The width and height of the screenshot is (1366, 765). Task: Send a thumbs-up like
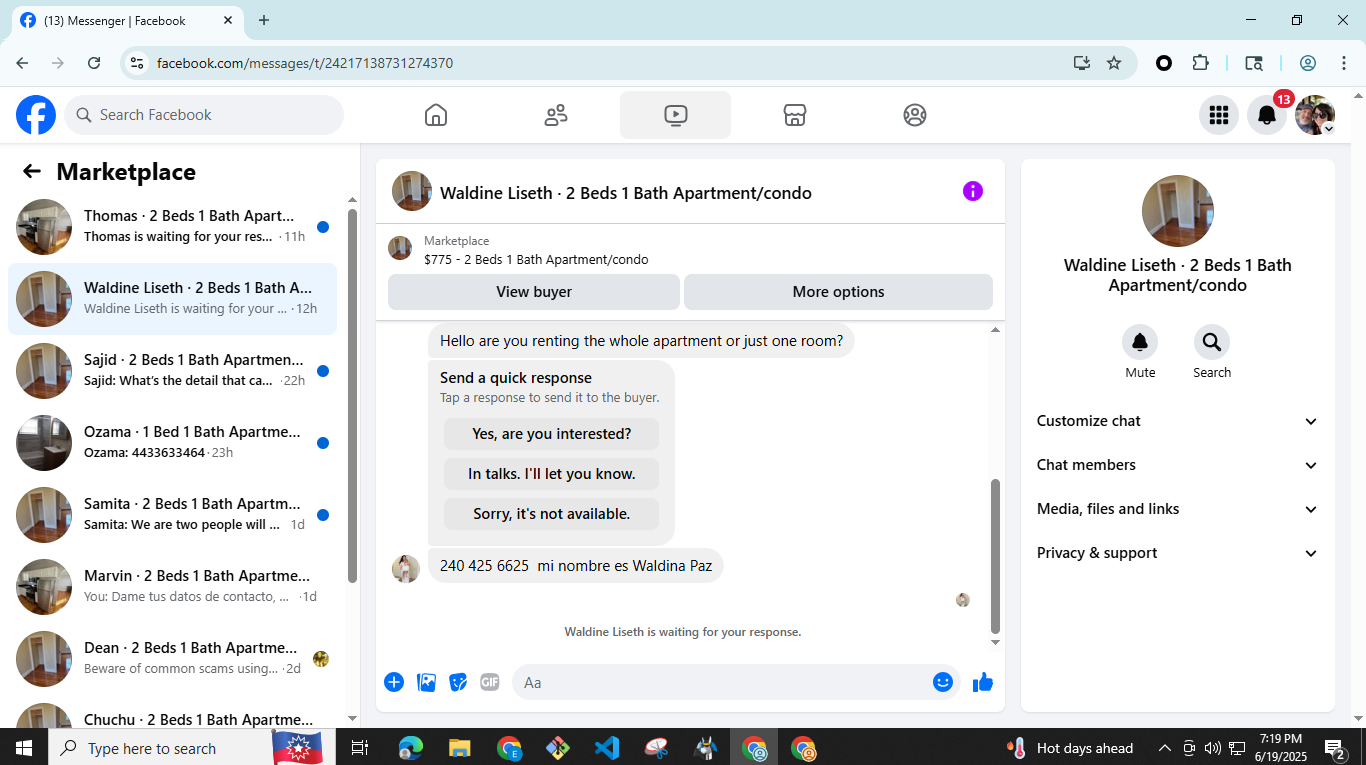click(983, 682)
